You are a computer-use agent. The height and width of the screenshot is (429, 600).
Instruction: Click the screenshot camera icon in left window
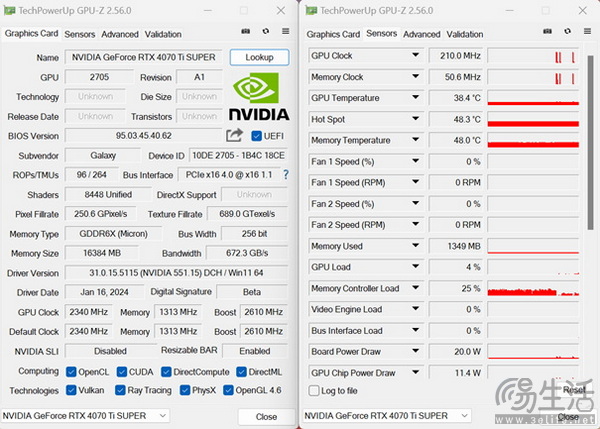(x=246, y=31)
